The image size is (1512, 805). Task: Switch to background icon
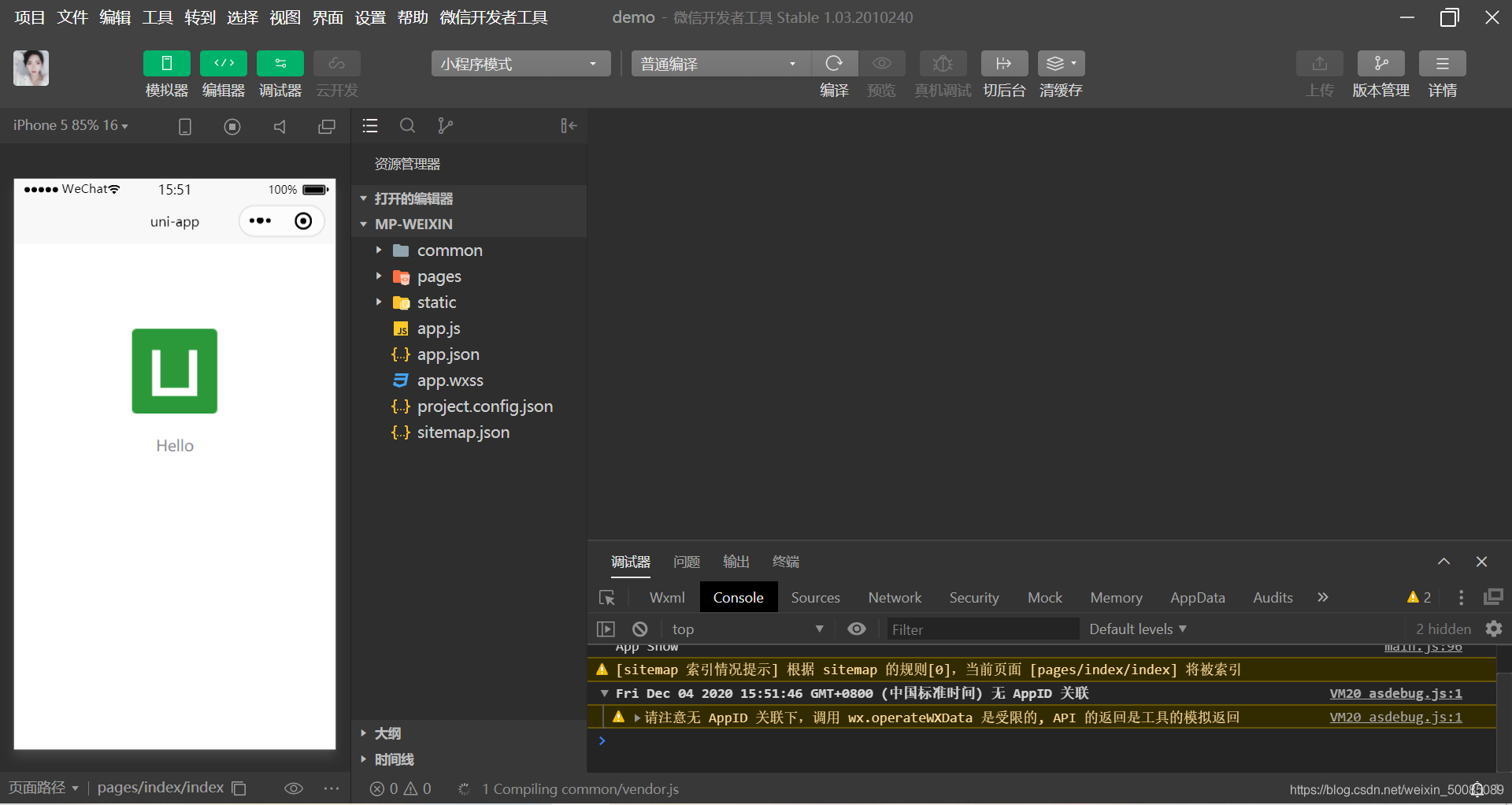pos(1004,64)
